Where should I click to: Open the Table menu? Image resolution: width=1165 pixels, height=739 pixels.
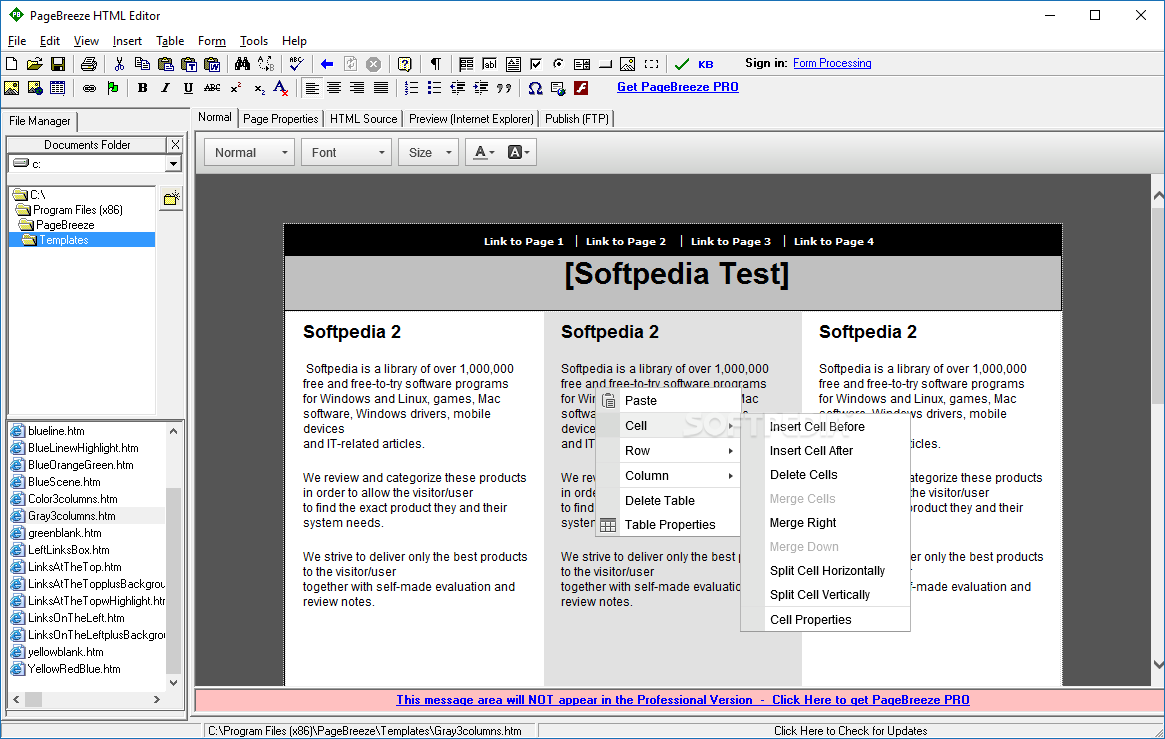click(x=170, y=41)
